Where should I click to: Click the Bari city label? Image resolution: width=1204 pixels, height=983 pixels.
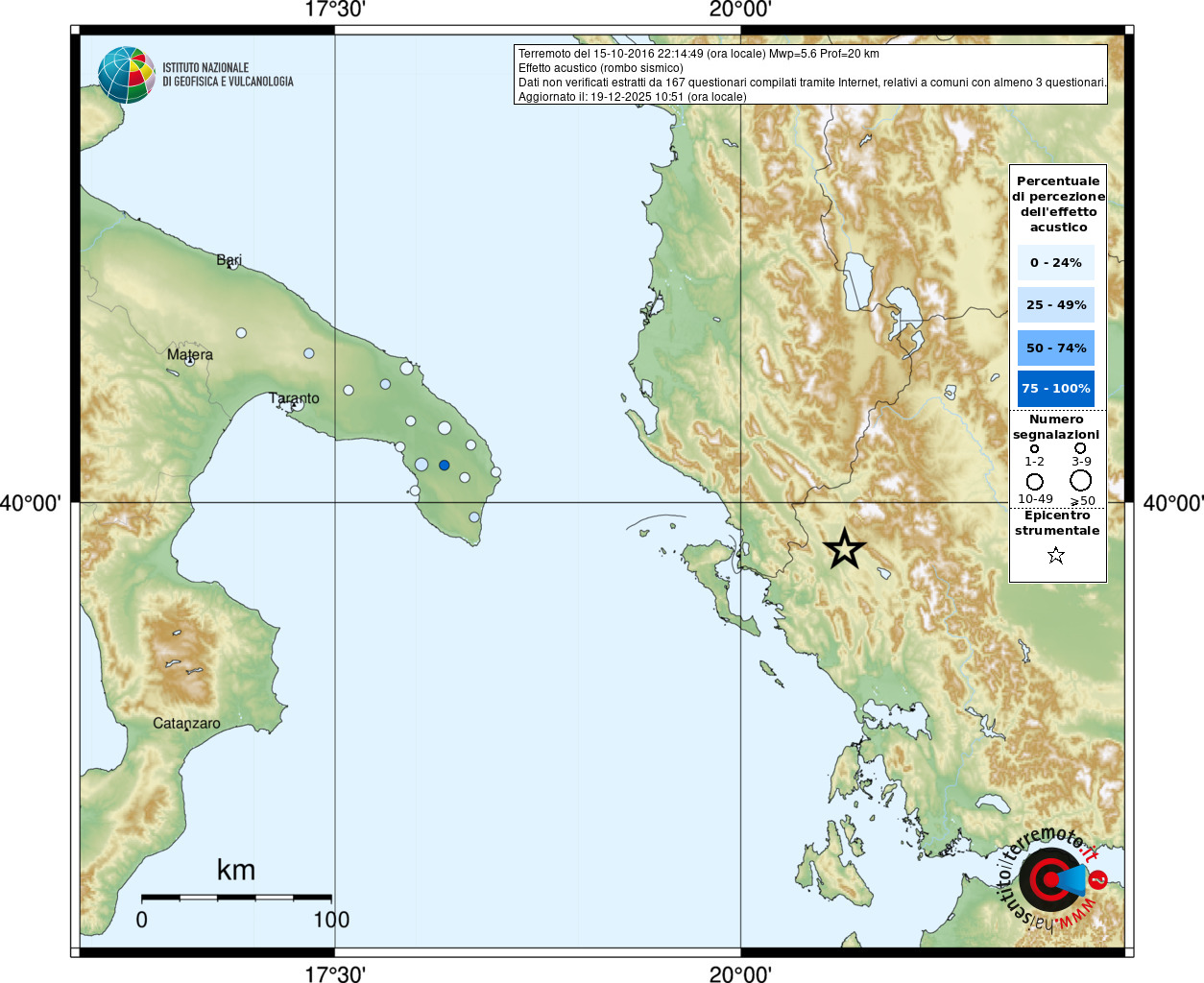[229, 259]
